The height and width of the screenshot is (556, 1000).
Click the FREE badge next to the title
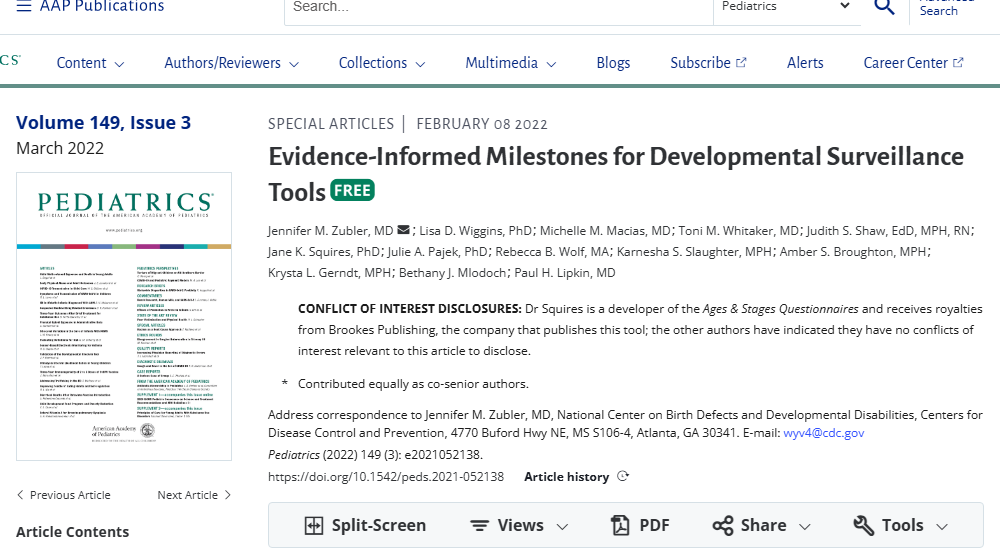point(352,191)
